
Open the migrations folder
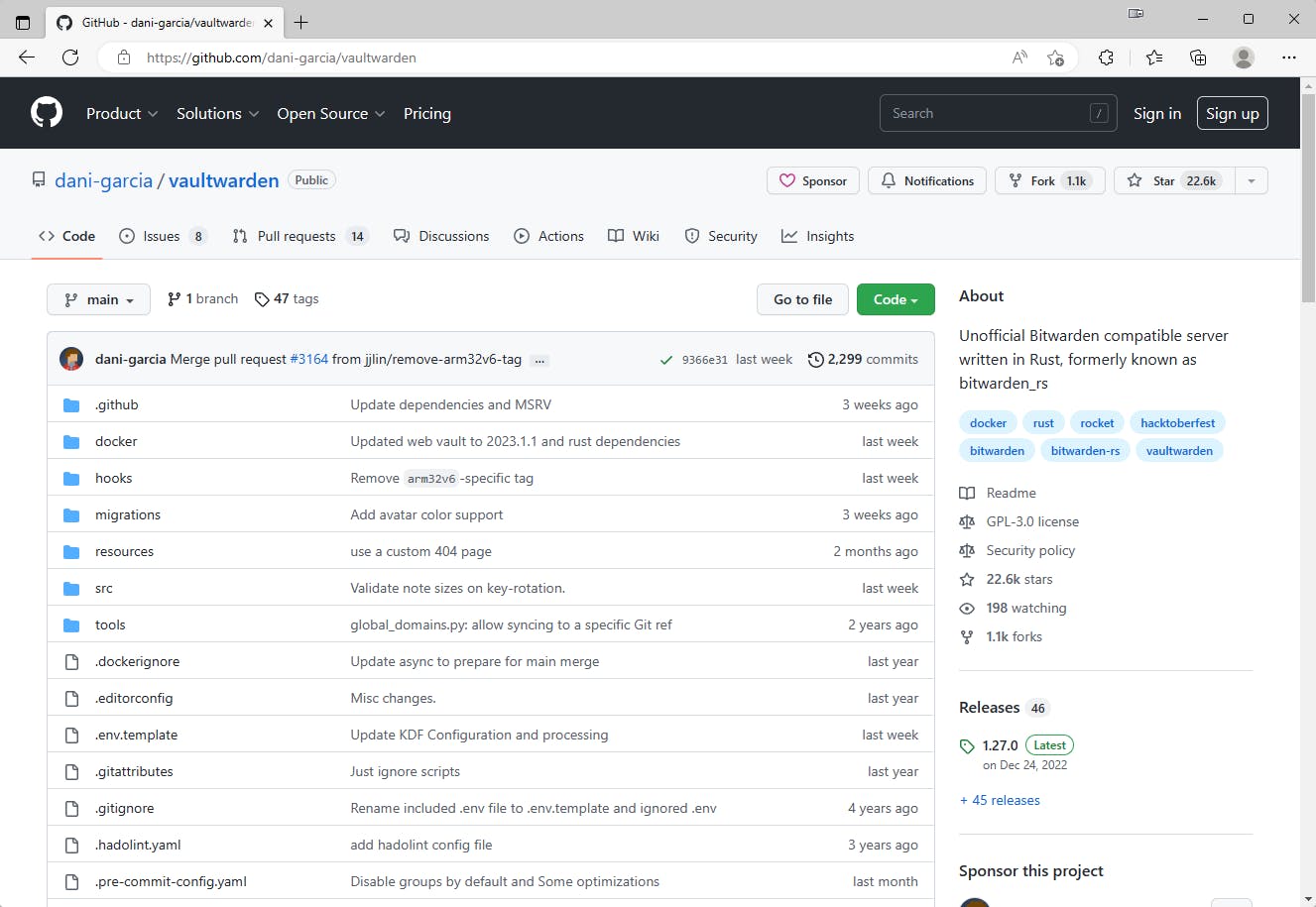click(128, 514)
